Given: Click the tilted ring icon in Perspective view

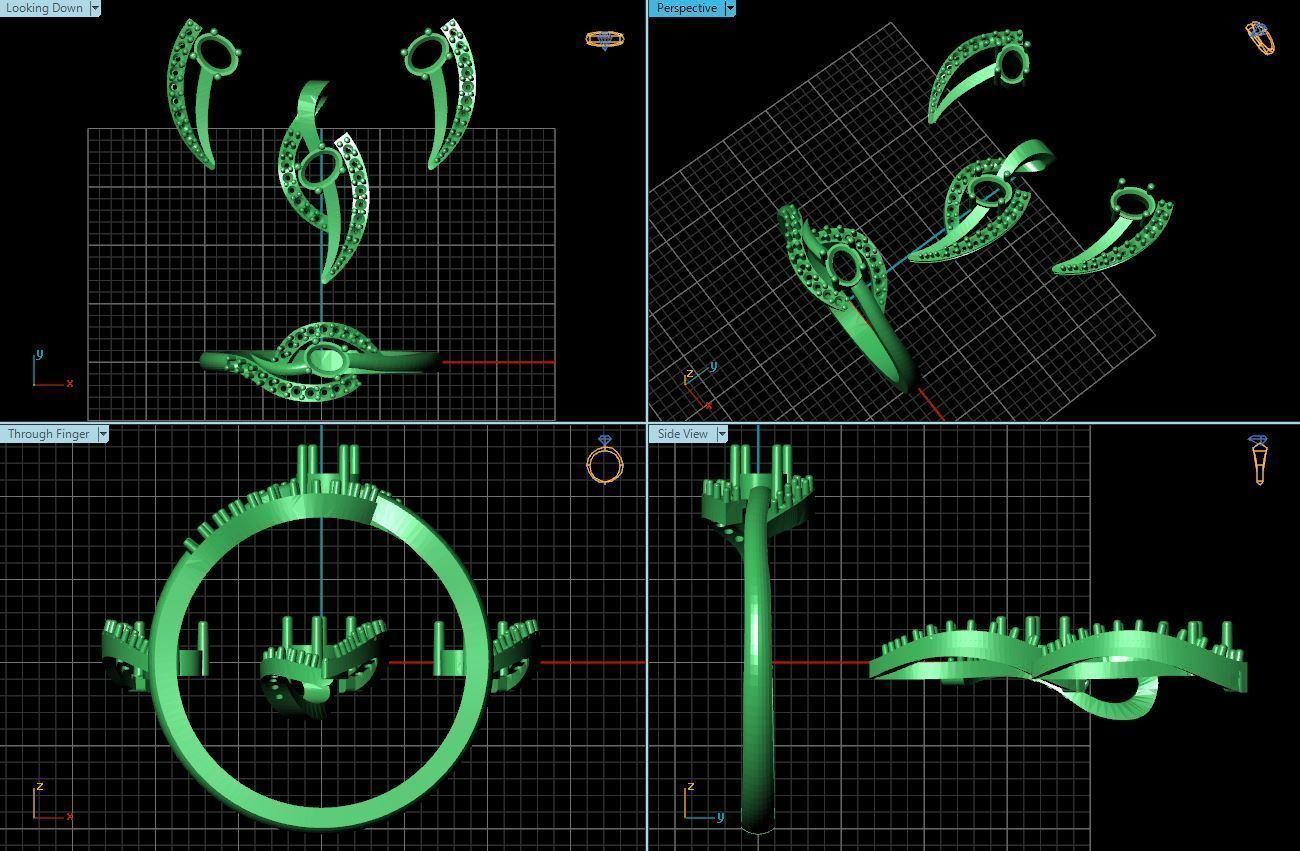Looking at the screenshot, I should (x=1260, y=37).
